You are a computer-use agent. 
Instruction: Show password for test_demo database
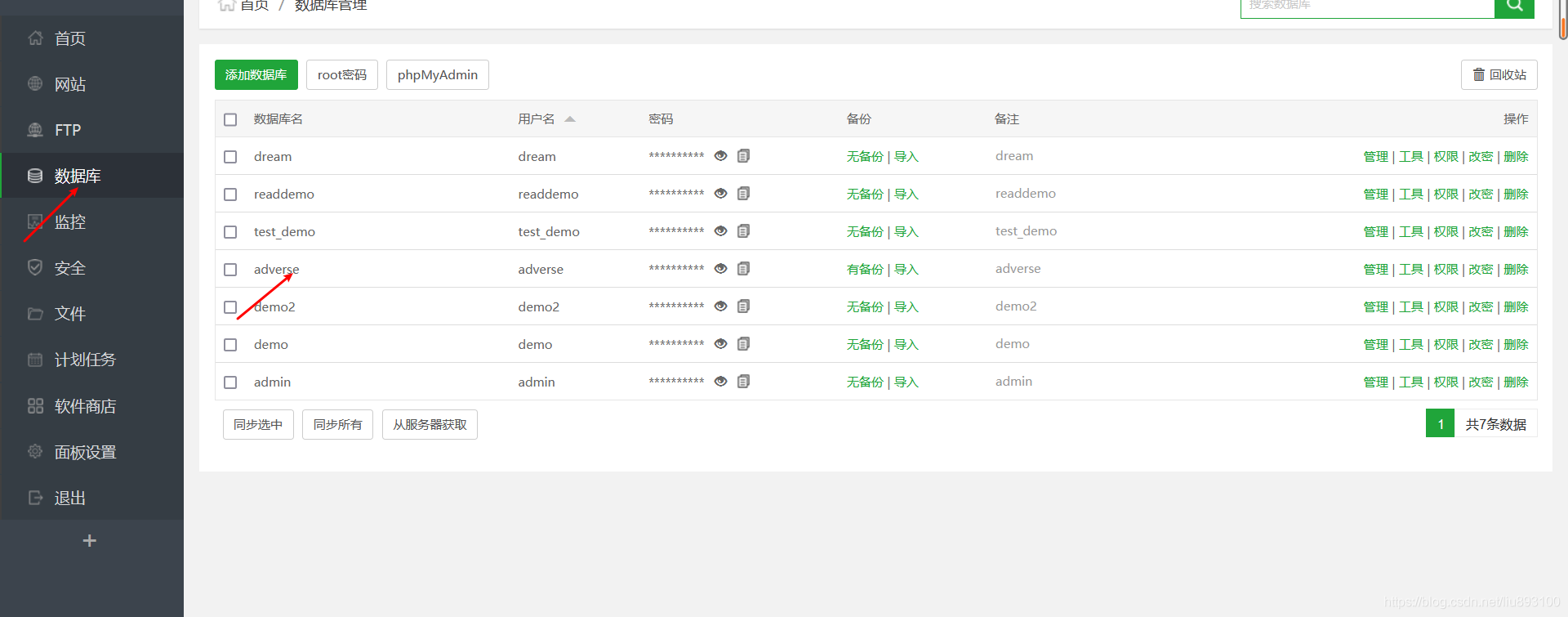[720, 231]
